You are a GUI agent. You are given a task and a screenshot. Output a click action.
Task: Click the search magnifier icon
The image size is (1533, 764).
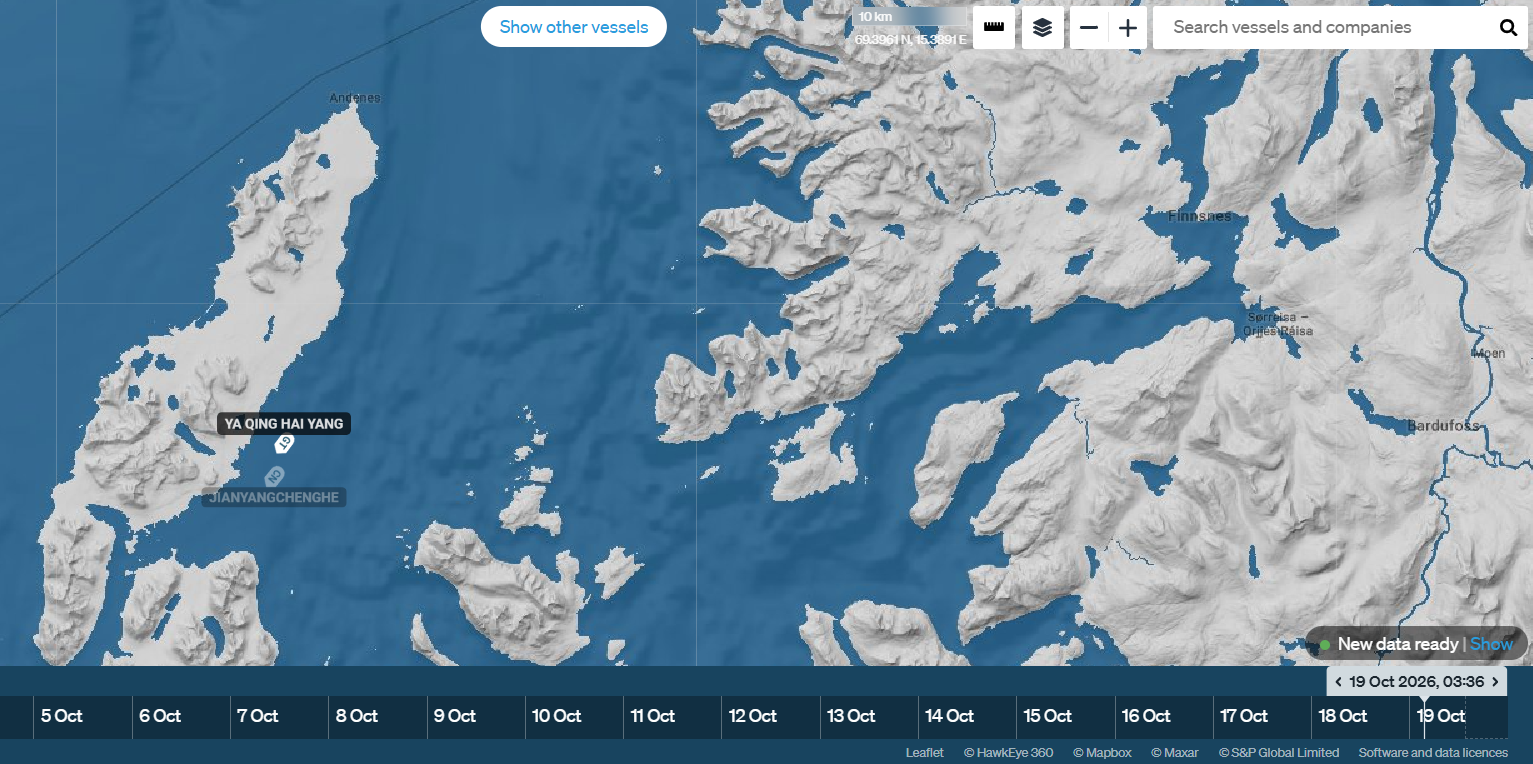pos(1508,28)
